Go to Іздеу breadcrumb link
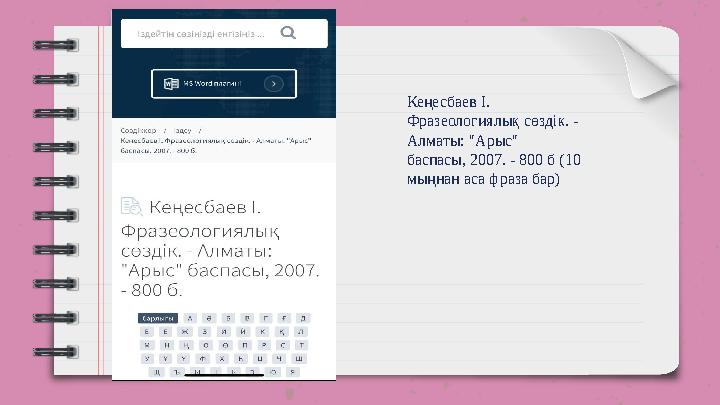 tap(183, 131)
